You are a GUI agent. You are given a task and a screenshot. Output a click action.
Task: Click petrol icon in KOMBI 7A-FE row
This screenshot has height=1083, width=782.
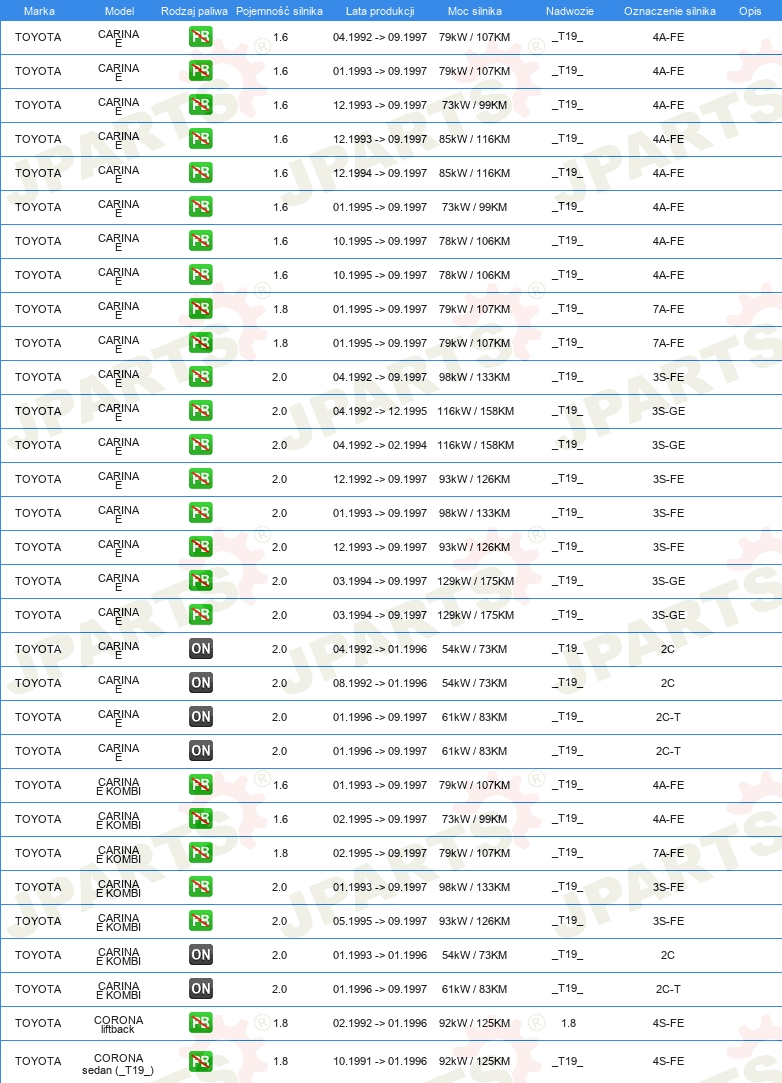point(200,852)
